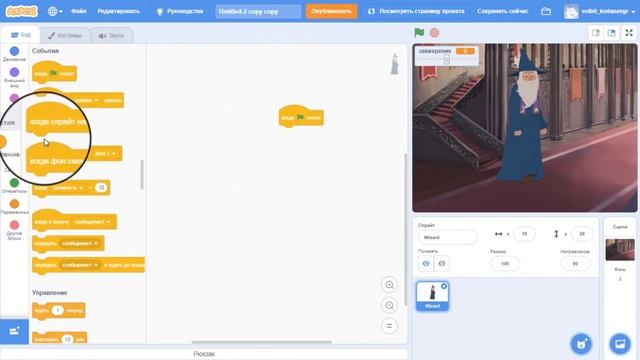The height and width of the screenshot is (360, 640).
Task: Click the Add Extension button
Action: [14, 331]
